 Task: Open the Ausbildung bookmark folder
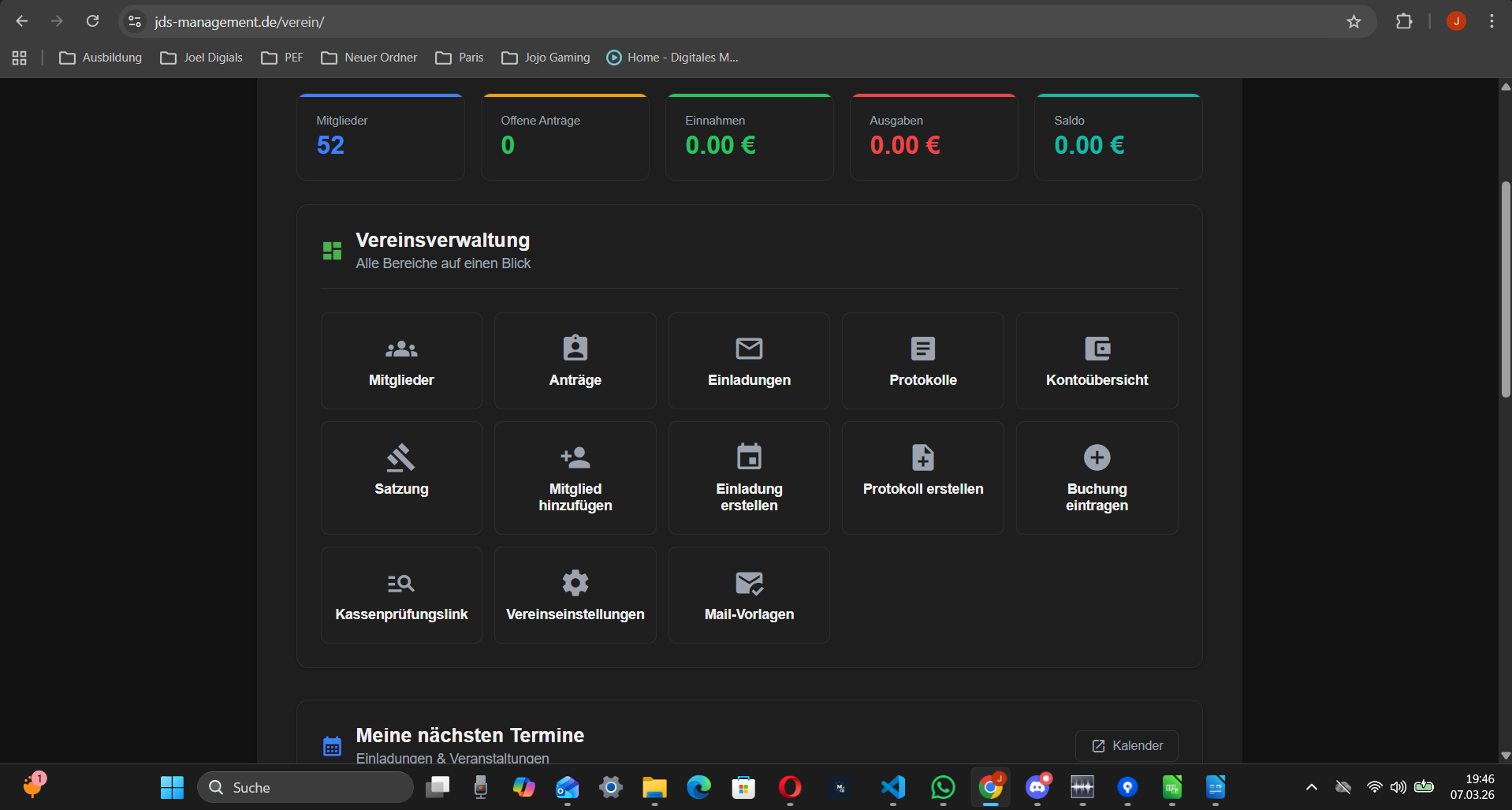pos(101,58)
